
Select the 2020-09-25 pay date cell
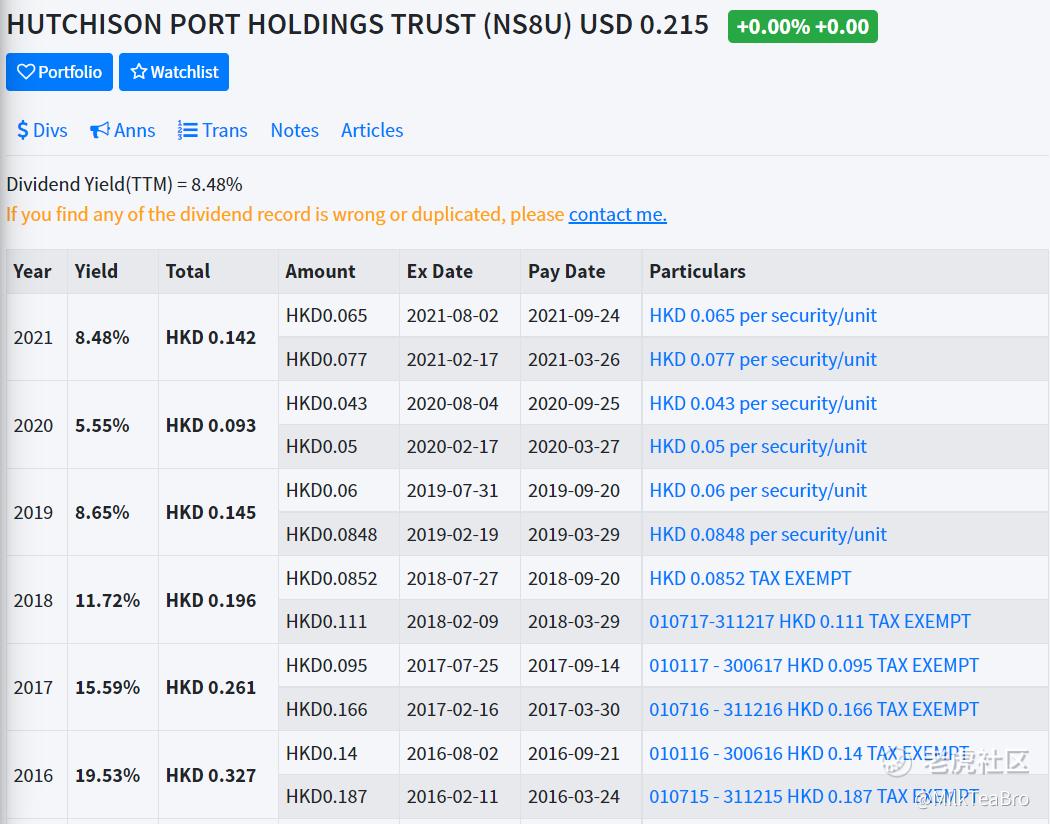pyautogui.click(x=581, y=404)
